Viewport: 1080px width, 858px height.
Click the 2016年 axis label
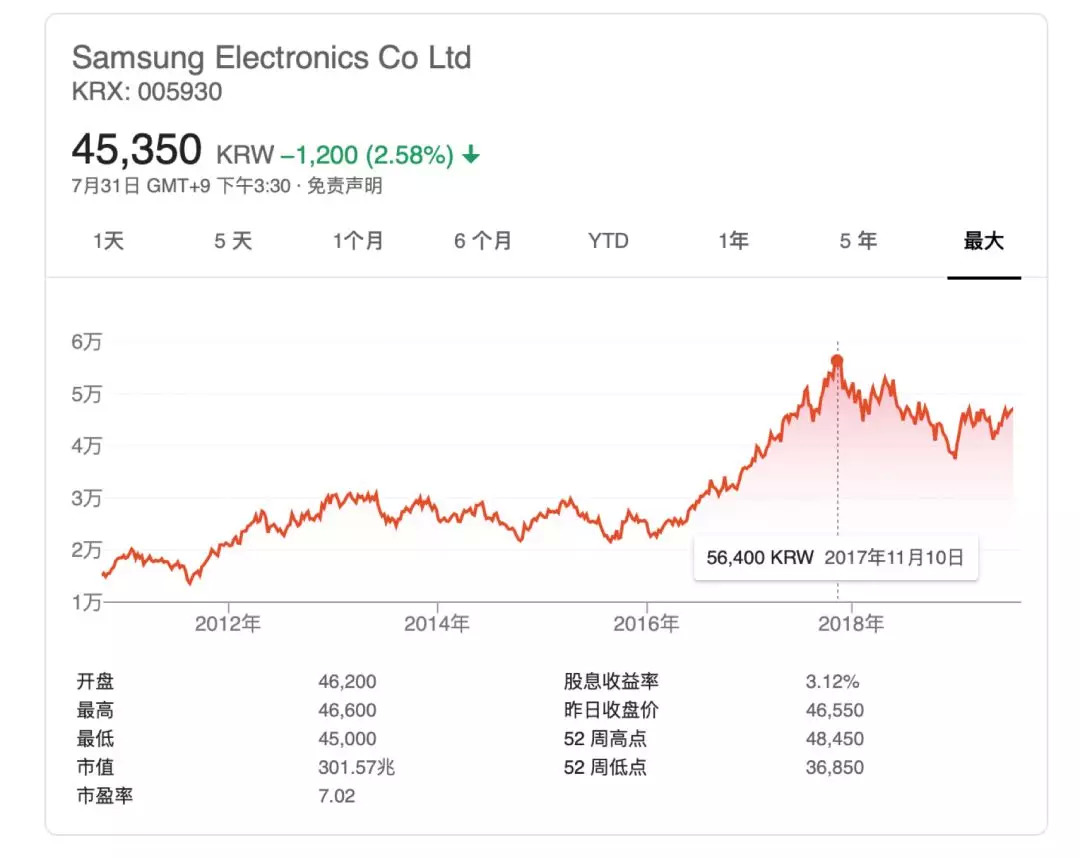pos(646,624)
